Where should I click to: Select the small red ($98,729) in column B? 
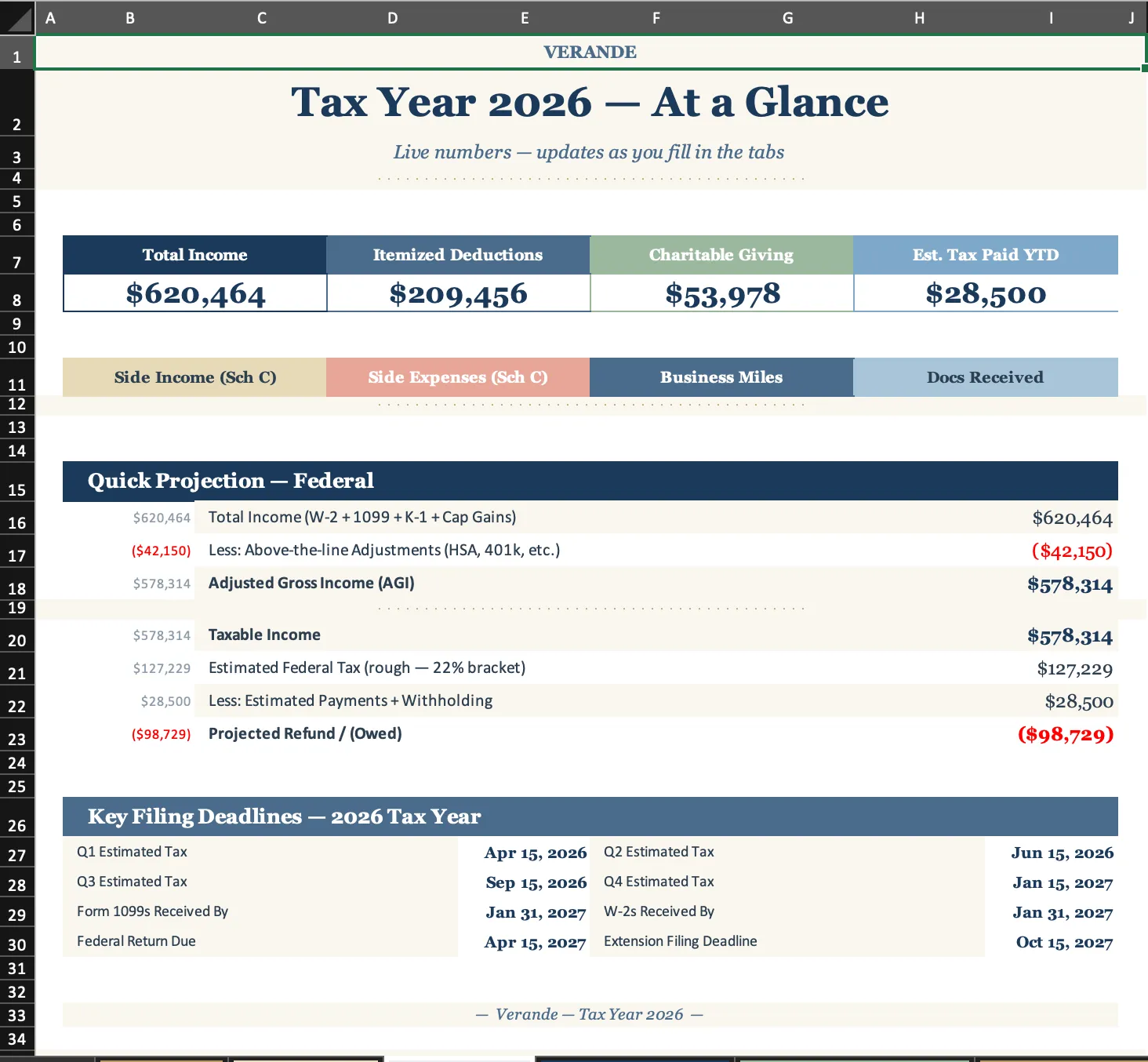[x=161, y=735]
